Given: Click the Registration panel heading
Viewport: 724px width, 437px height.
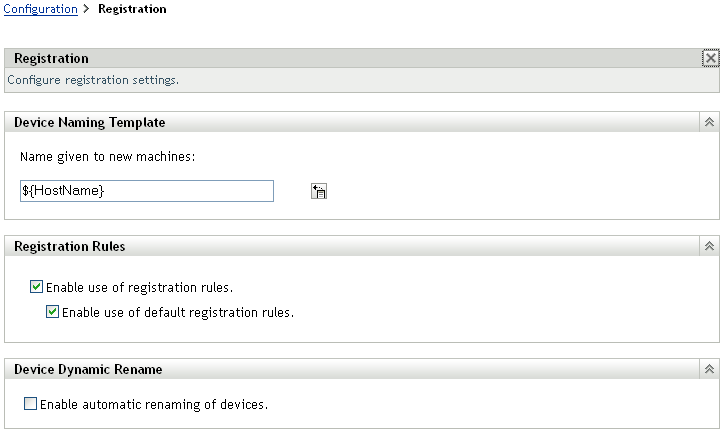Looking at the screenshot, I should (51, 59).
